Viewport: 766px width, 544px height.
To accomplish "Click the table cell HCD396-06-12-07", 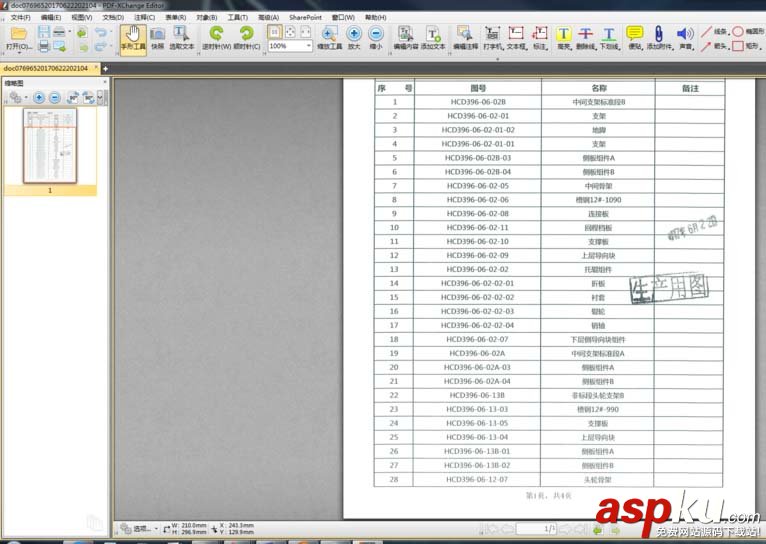I will (477, 480).
